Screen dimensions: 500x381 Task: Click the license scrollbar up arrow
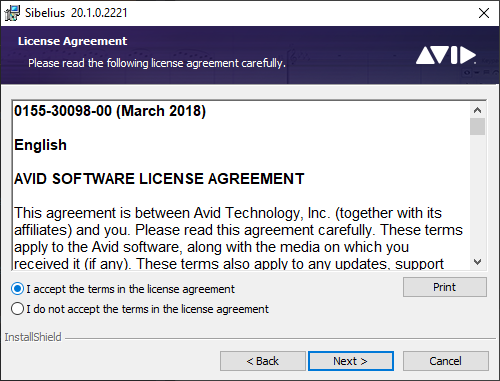click(x=477, y=110)
